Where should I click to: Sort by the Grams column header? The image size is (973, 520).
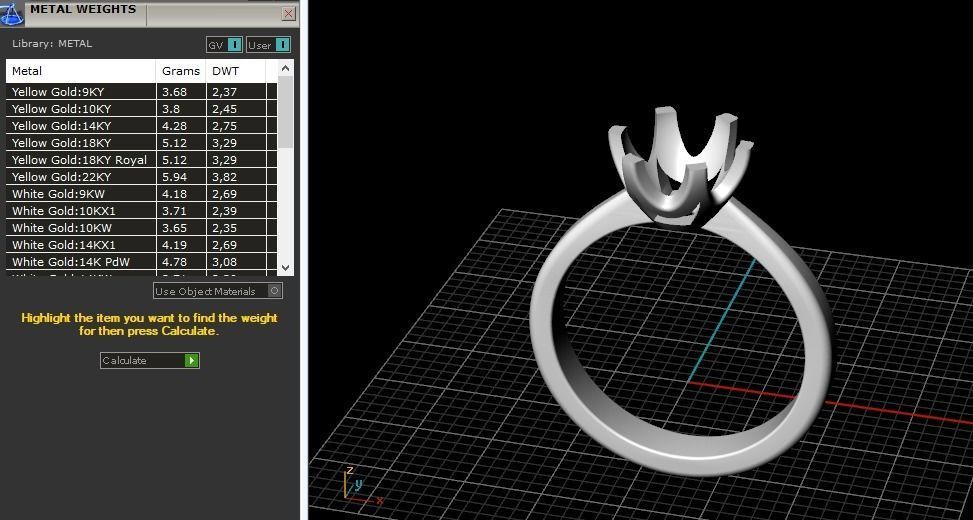181,71
